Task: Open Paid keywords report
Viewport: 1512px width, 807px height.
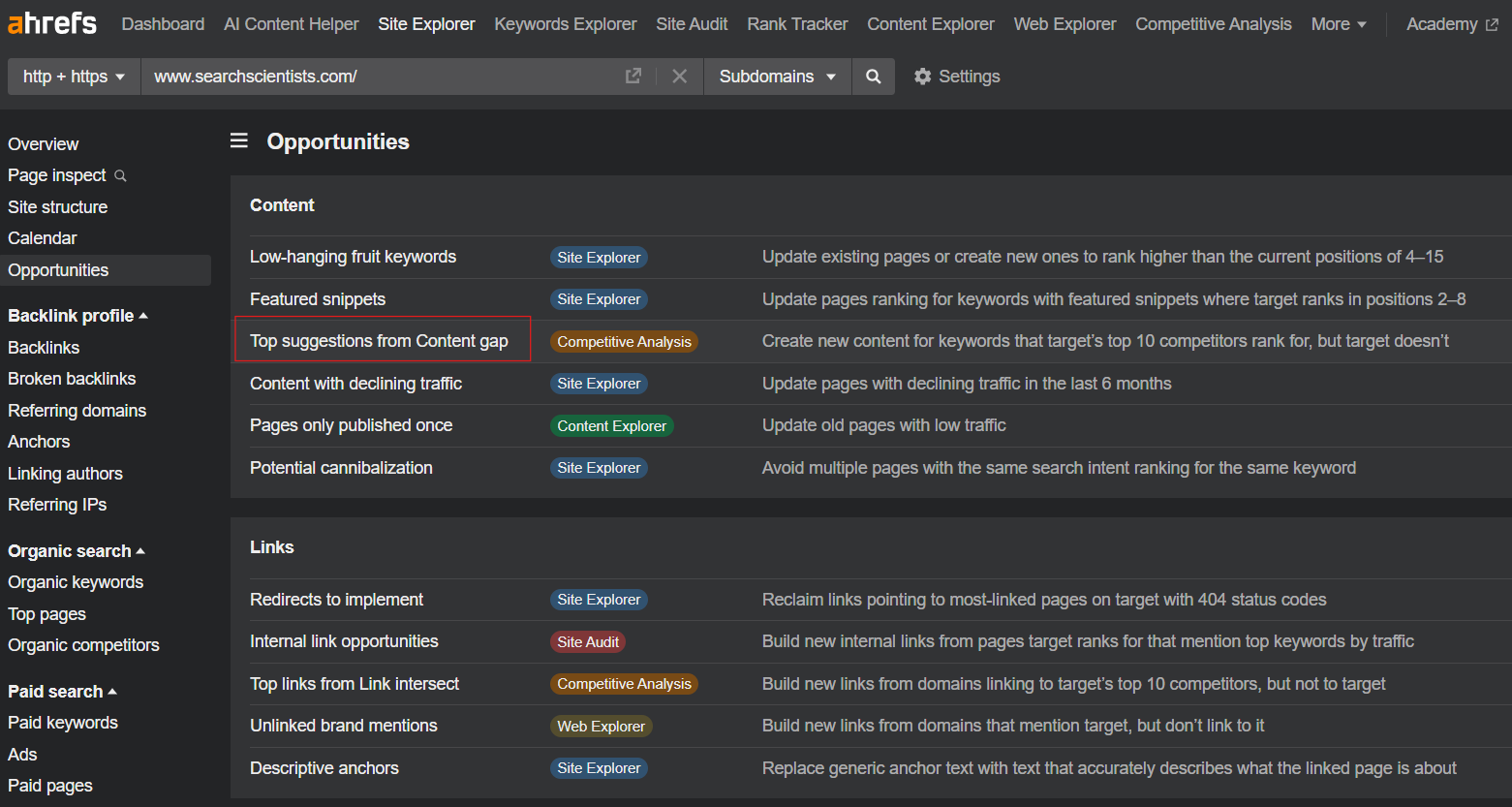Action: pyautogui.click(x=63, y=723)
